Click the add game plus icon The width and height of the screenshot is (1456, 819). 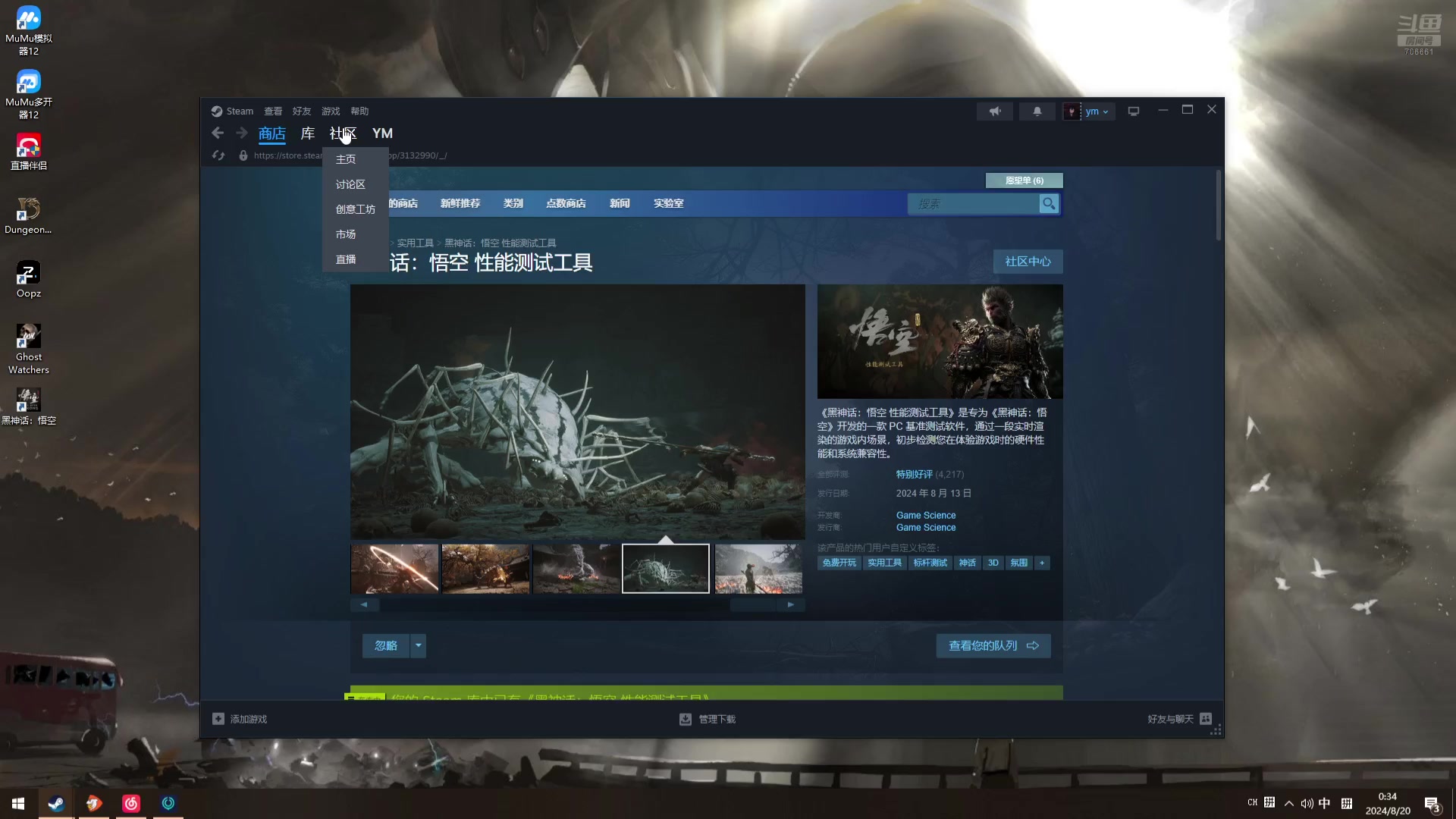[218, 719]
